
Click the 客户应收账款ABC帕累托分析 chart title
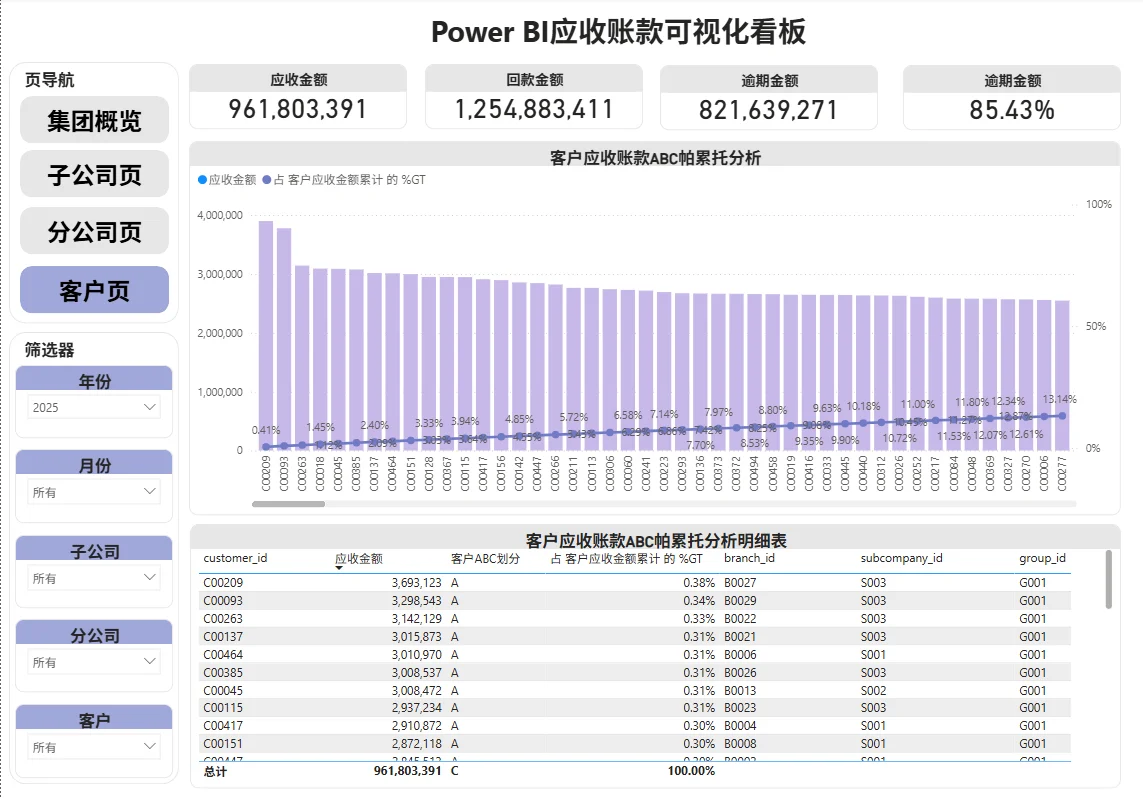(x=655, y=157)
